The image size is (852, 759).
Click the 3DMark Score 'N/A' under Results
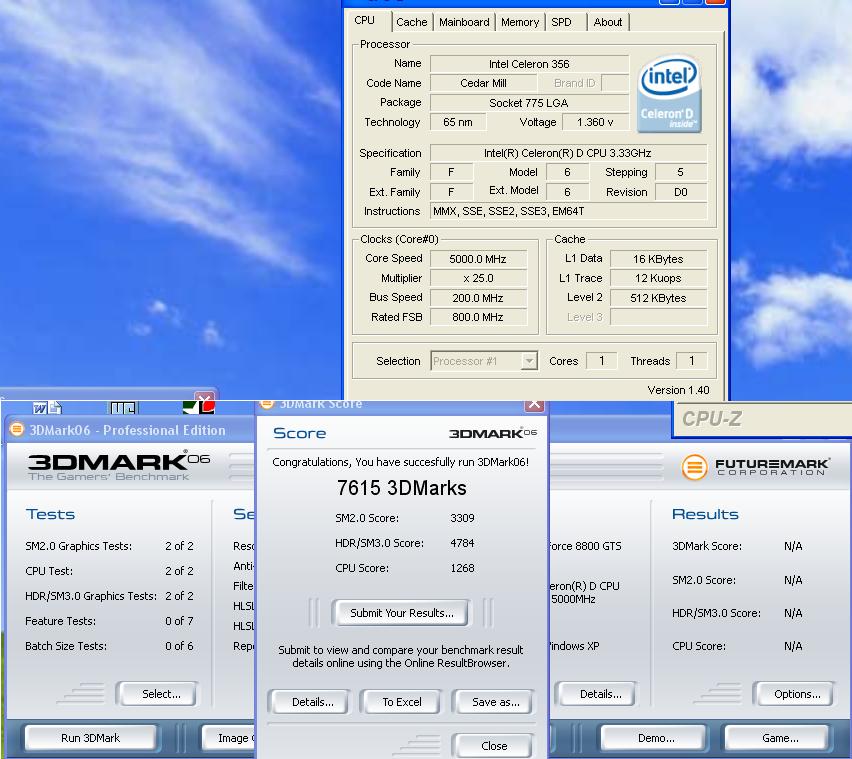[x=793, y=546]
